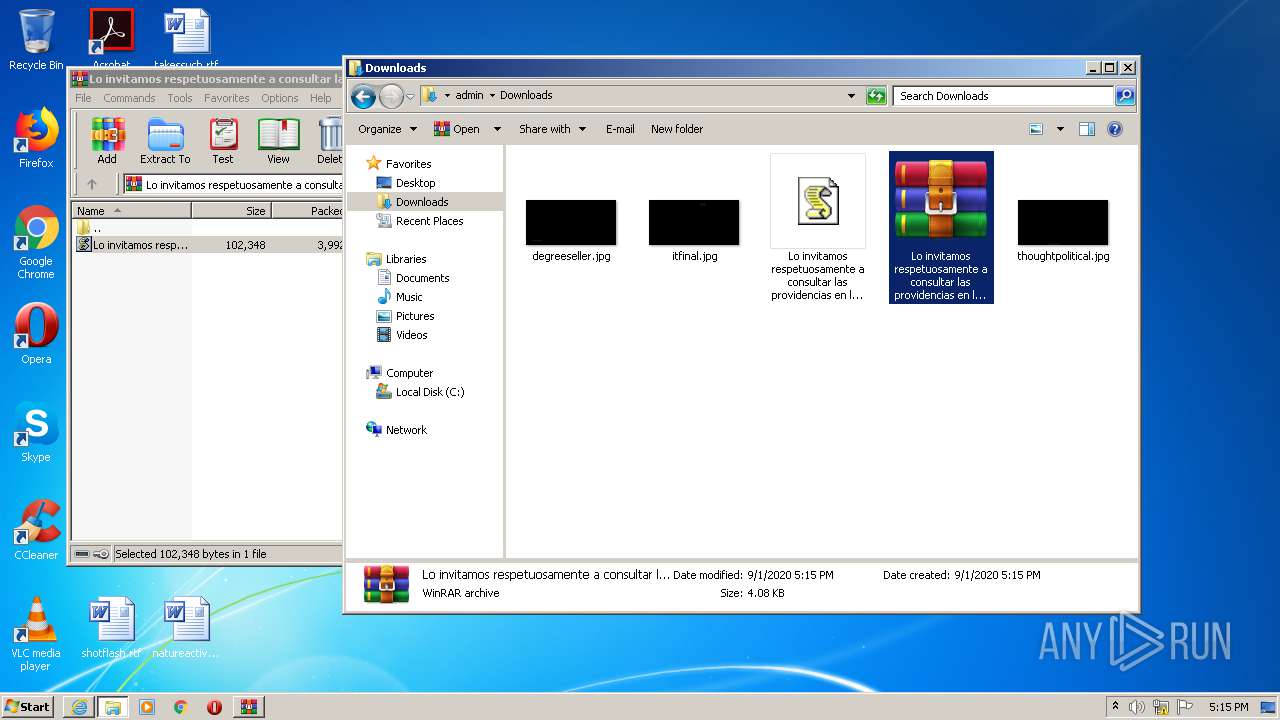This screenshot has height=720, width=1280.
Task: Open WinRAR Options menu
Action: tap(280, 98)
